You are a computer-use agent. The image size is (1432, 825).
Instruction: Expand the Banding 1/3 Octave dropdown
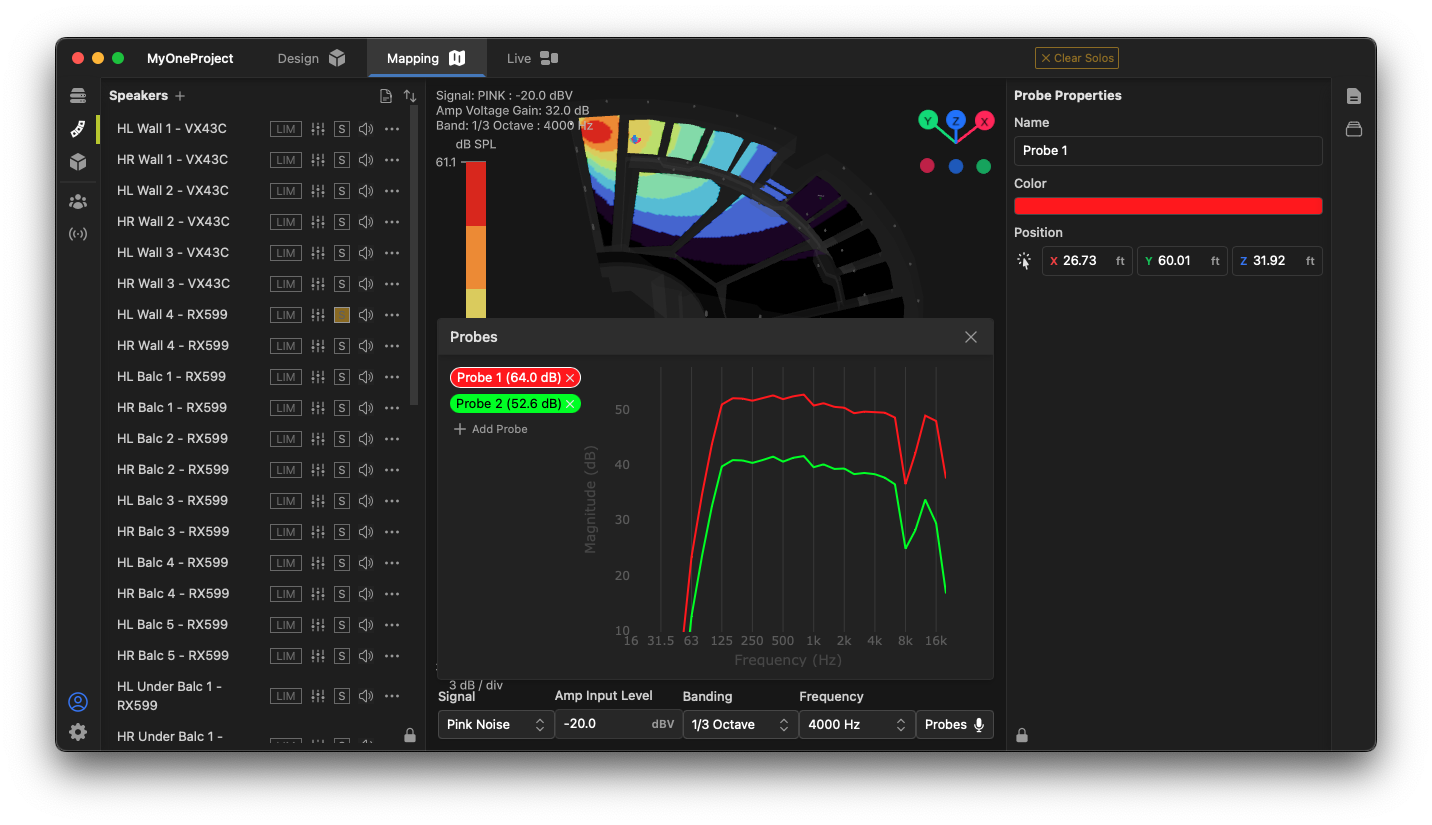[740, 725]
